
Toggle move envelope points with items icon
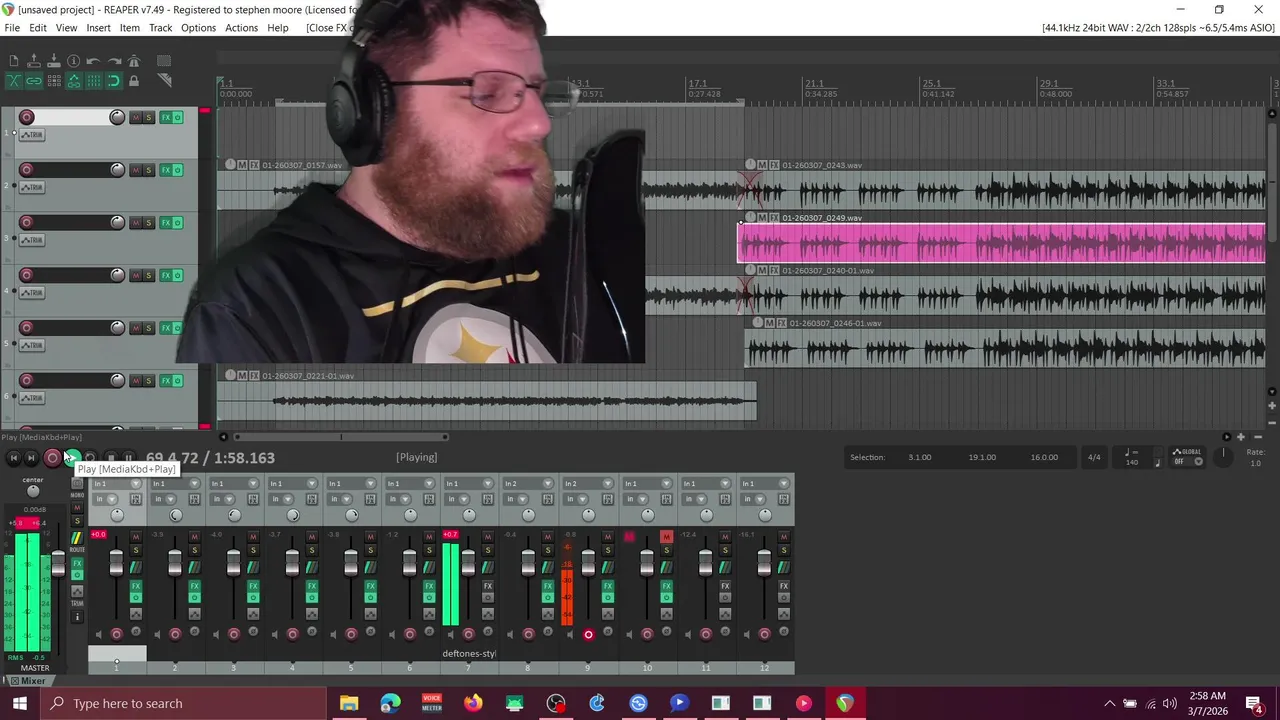[74, 81]
